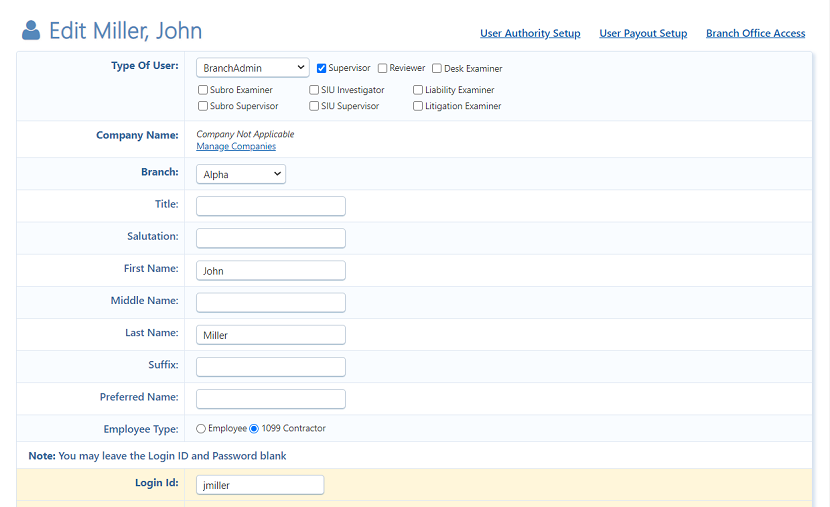This screenshot has height=507, width=830.
Task: Go to Branch Office Access
Action: (x=755, y=33)
